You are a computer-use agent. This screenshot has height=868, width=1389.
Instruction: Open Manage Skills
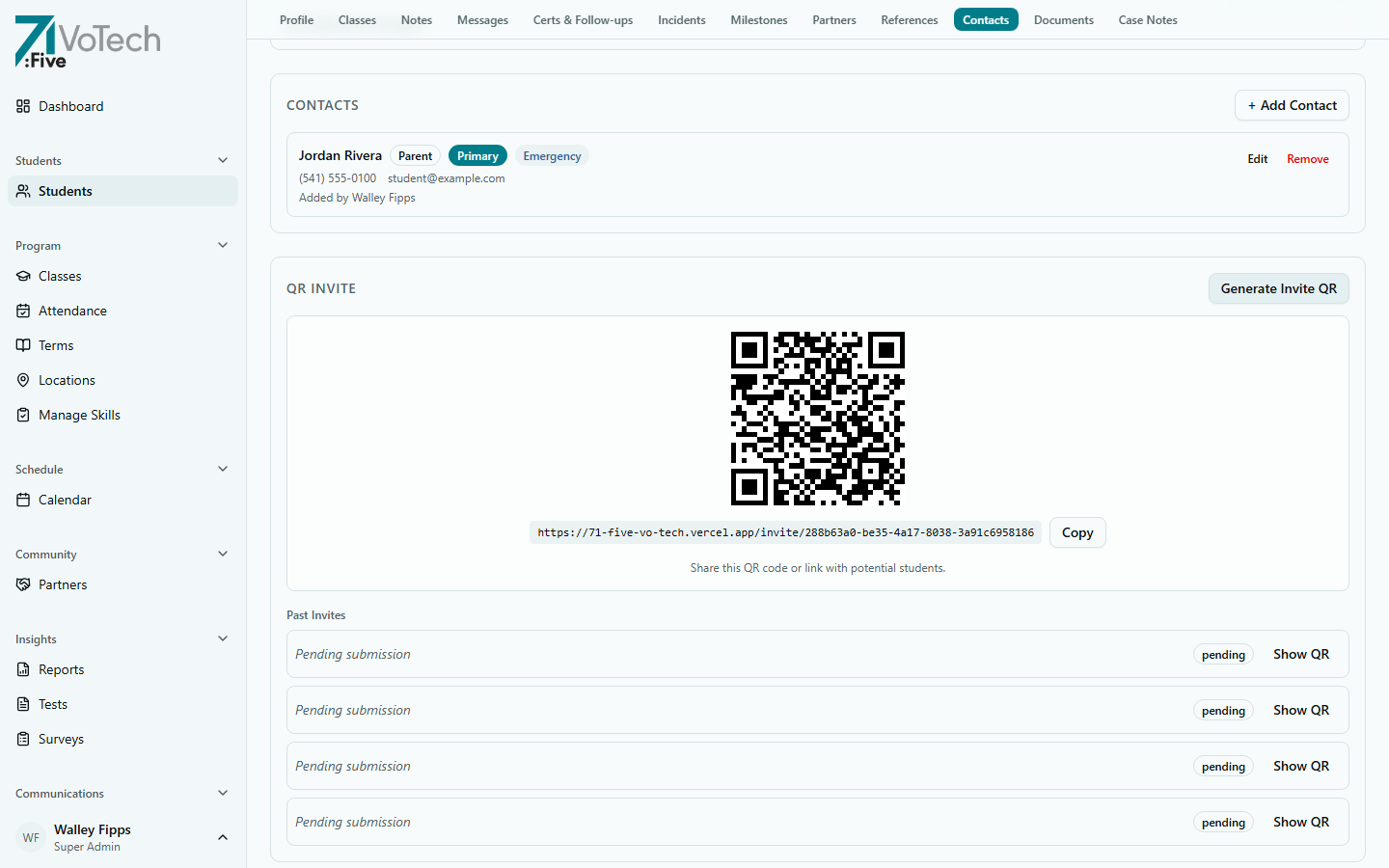coord(78,415)
